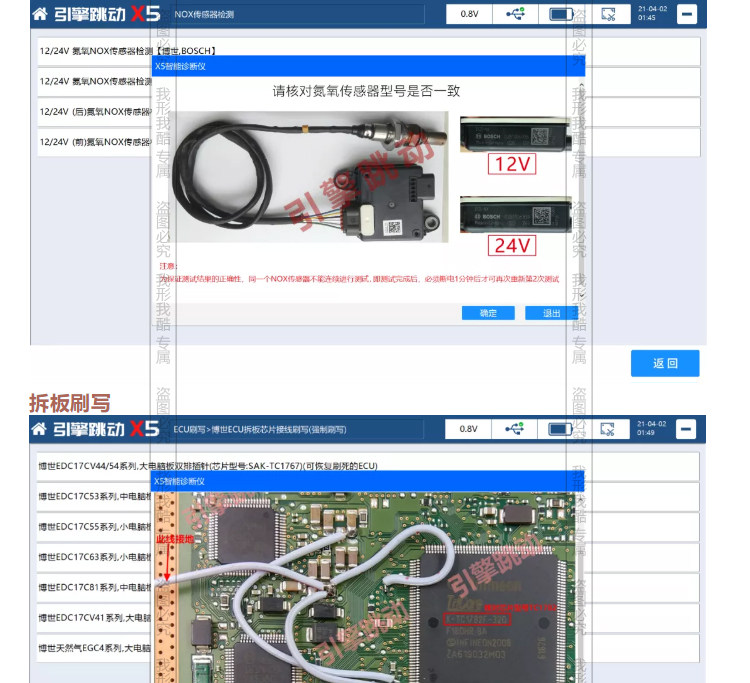Select the 24V Bosch sensor label image
The height and width of the screenshot is (683, 750).
click(x=516, y=215)
